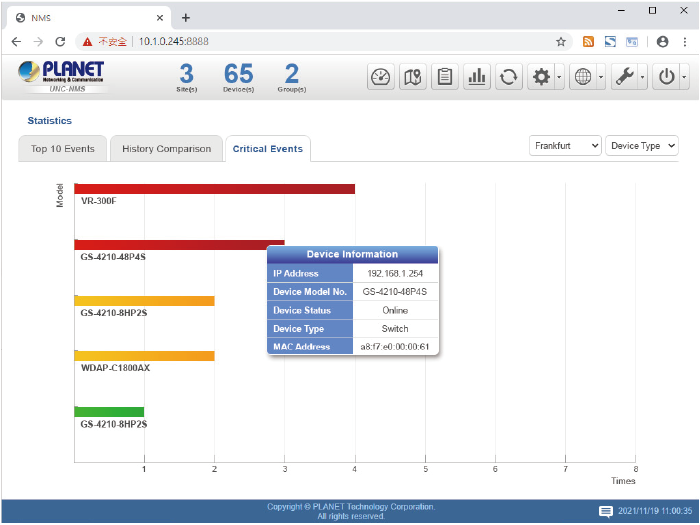Open the Chrome profile avatar icon
The image size is (700, 525).
click(x=662, y=42)
